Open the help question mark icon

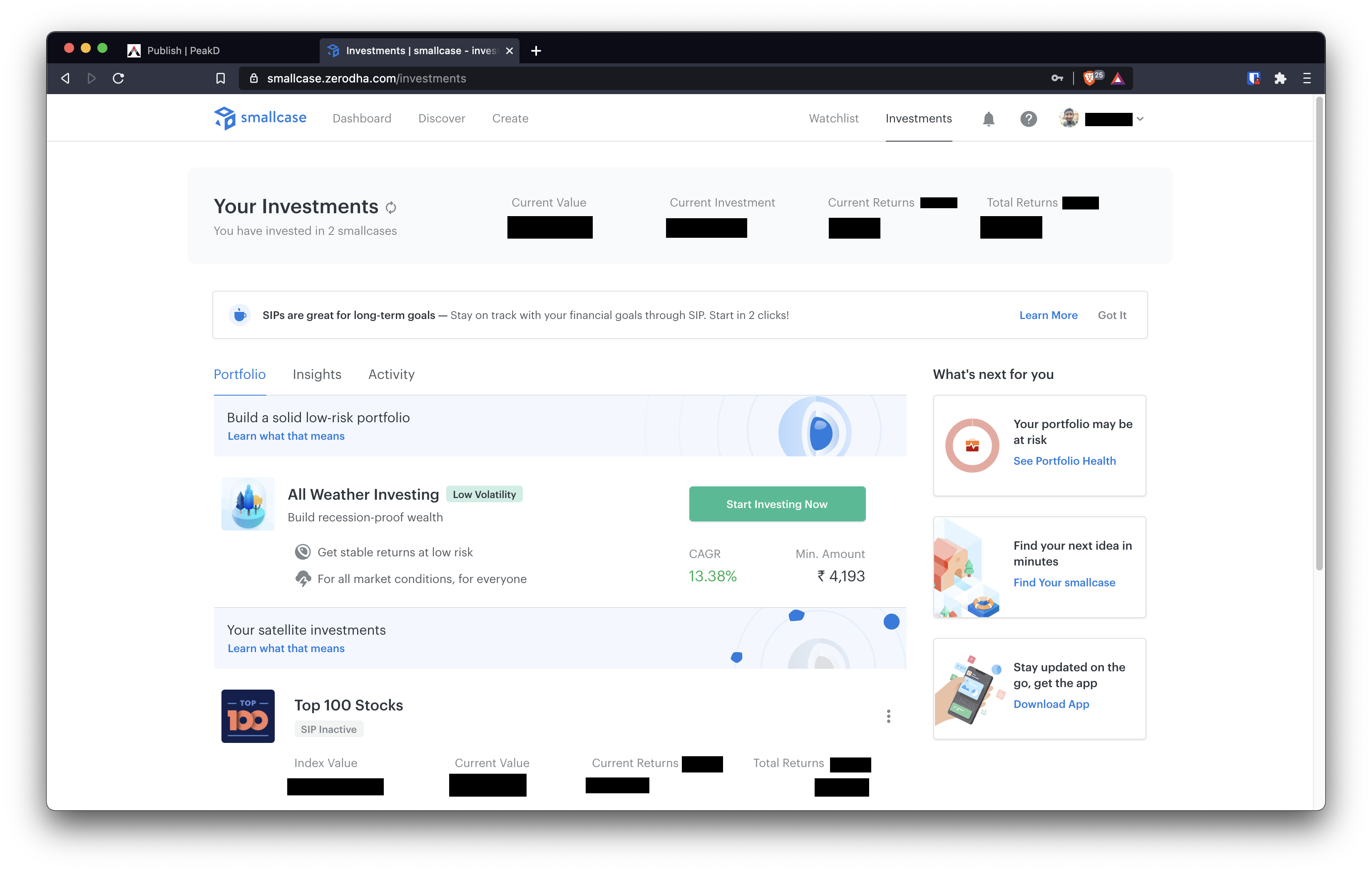(x=1029, y=119)
